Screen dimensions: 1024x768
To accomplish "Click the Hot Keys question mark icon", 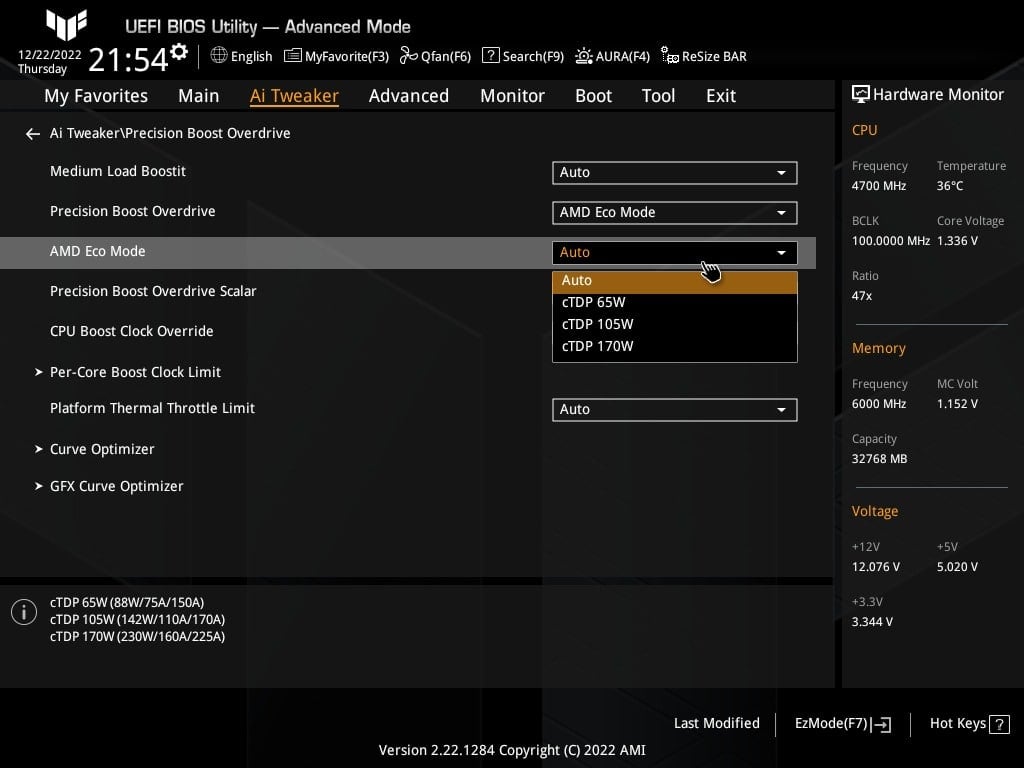I will point(999,724).
